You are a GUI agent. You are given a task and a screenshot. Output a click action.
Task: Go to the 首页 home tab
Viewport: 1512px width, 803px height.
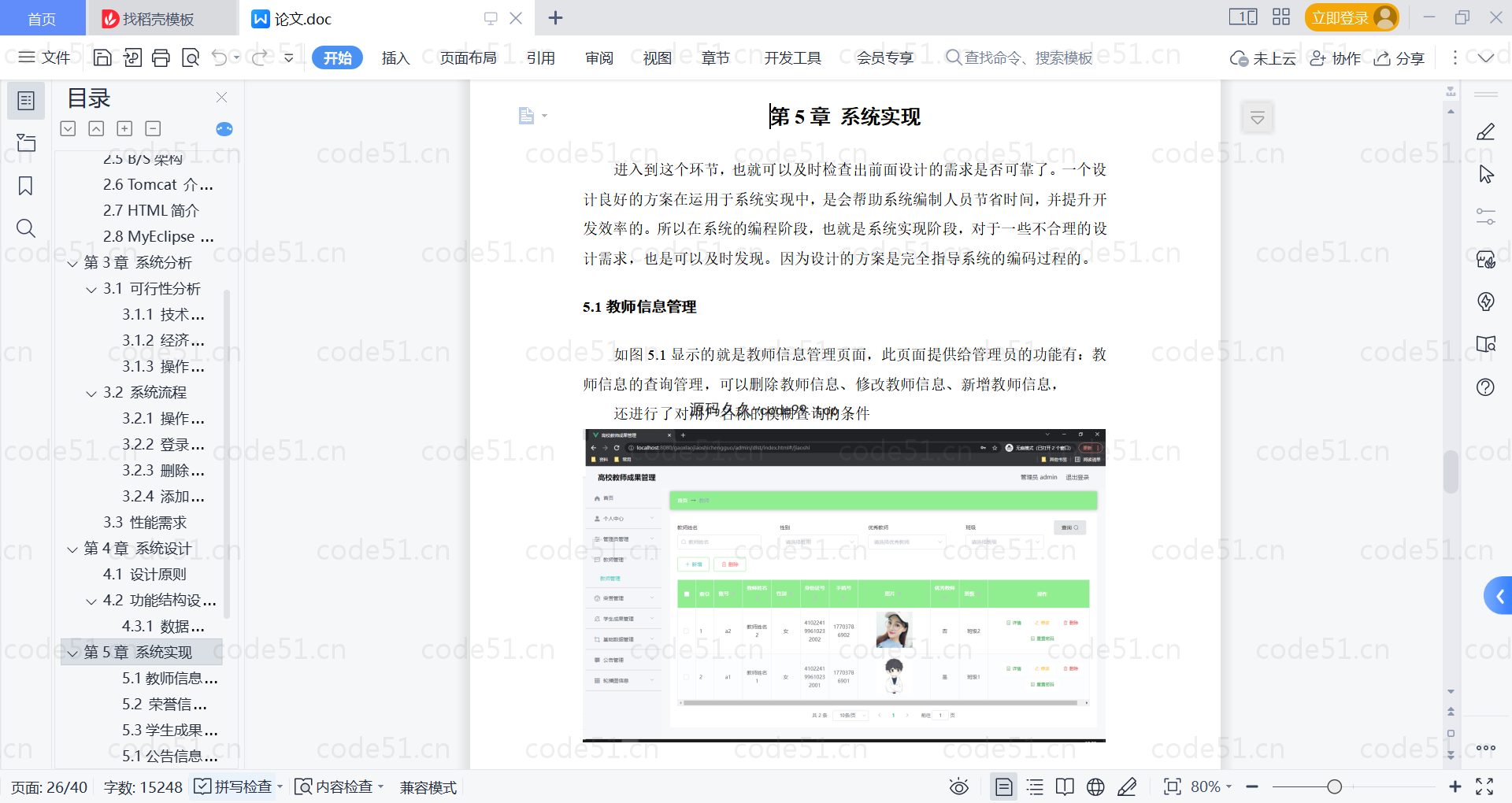[x=42, y=18]
